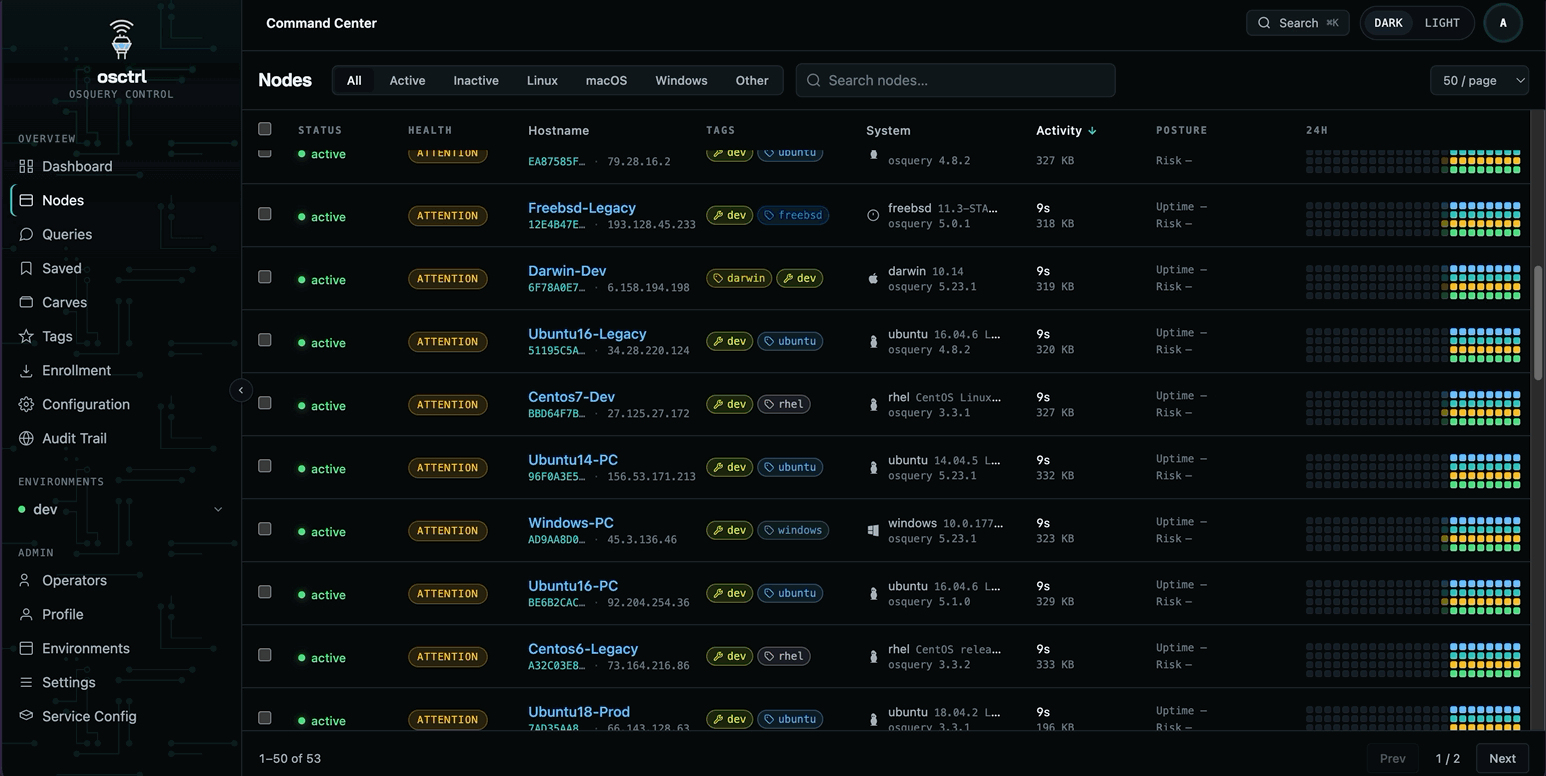This screenshot has width=1546, height=776.
Task: Click the freebsd OS icon for Freebsd-Legacy
Action: coord(873,215)
